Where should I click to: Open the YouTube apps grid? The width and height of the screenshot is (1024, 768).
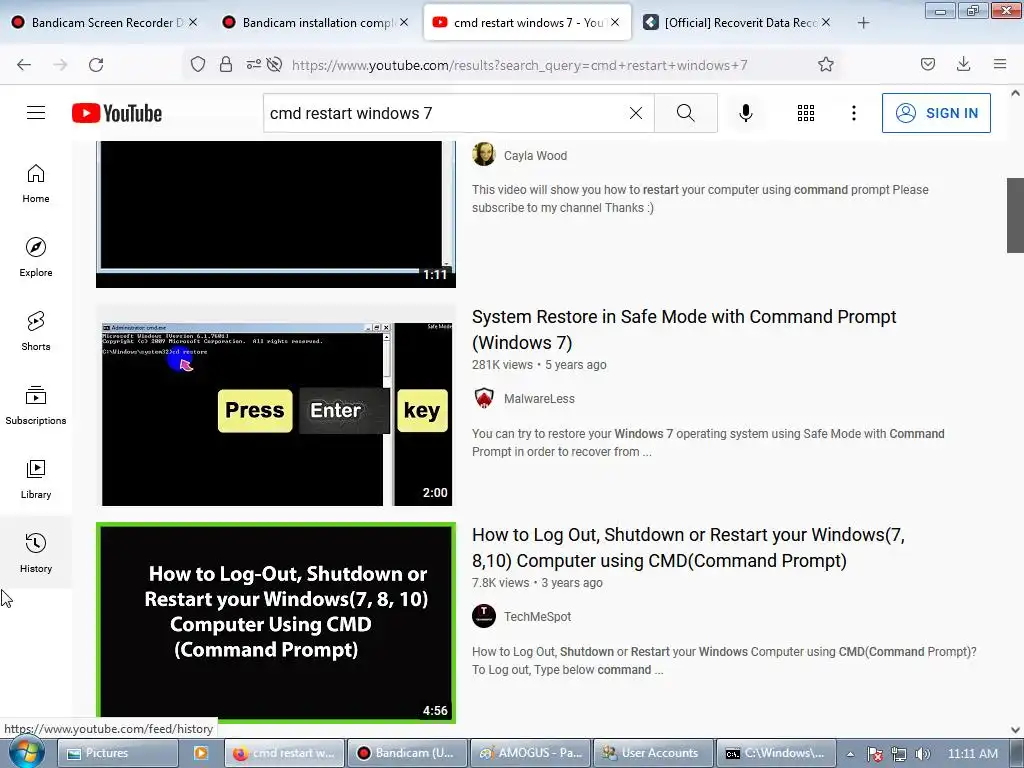(806, 113)
